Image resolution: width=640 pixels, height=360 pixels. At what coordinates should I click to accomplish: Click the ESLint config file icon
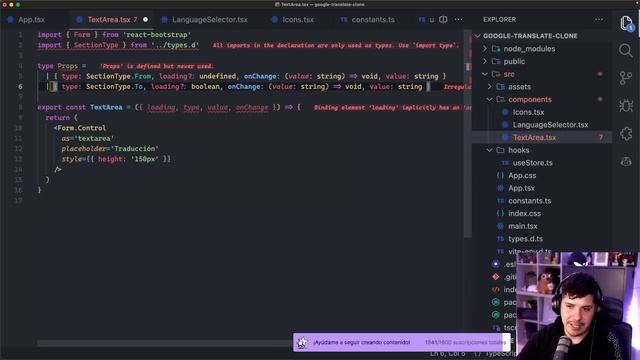pyautogui.click(x=496, y=264)
